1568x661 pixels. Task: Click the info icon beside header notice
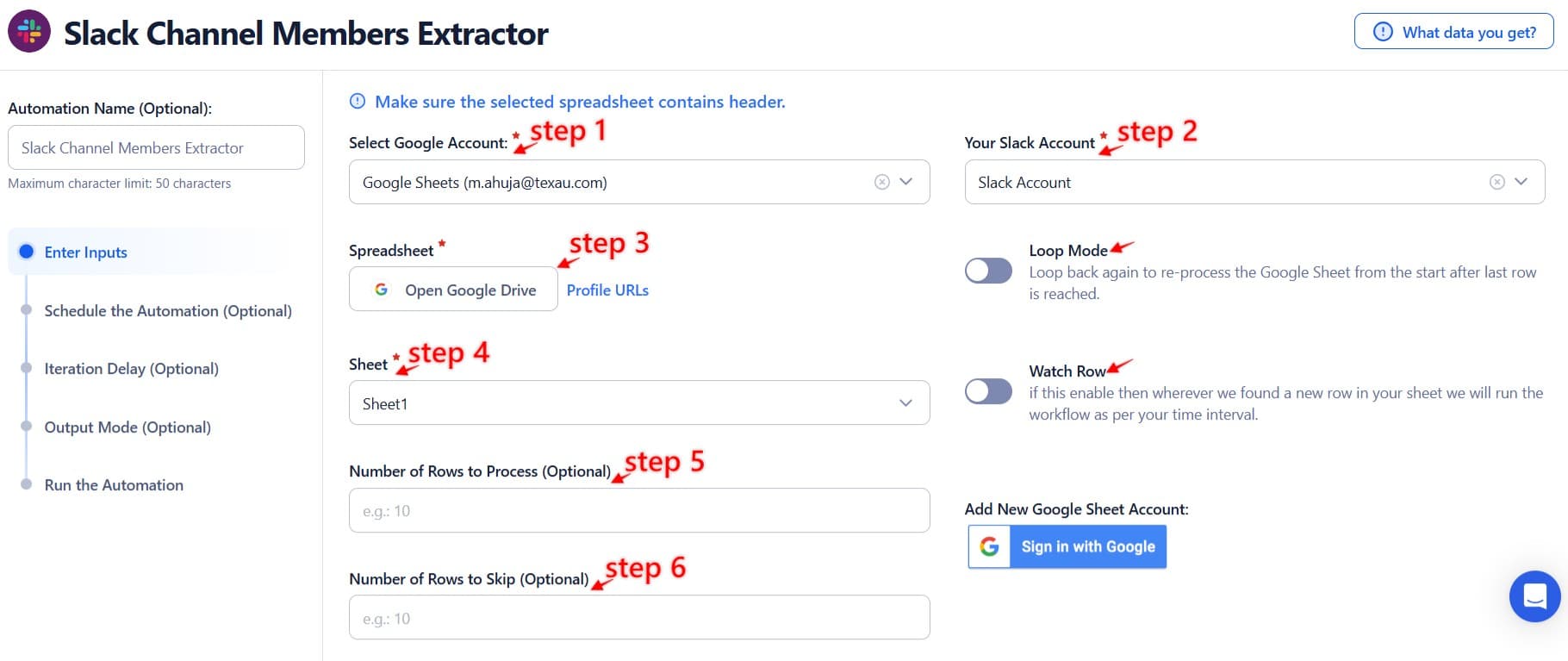point(358,102)
